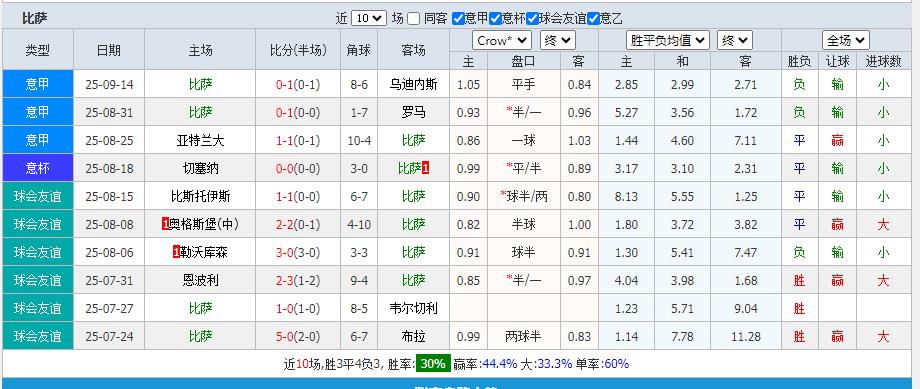Click the 意甲 type cell for 25-09-14
Screen dimensions: 920x389
pos(38,84)
